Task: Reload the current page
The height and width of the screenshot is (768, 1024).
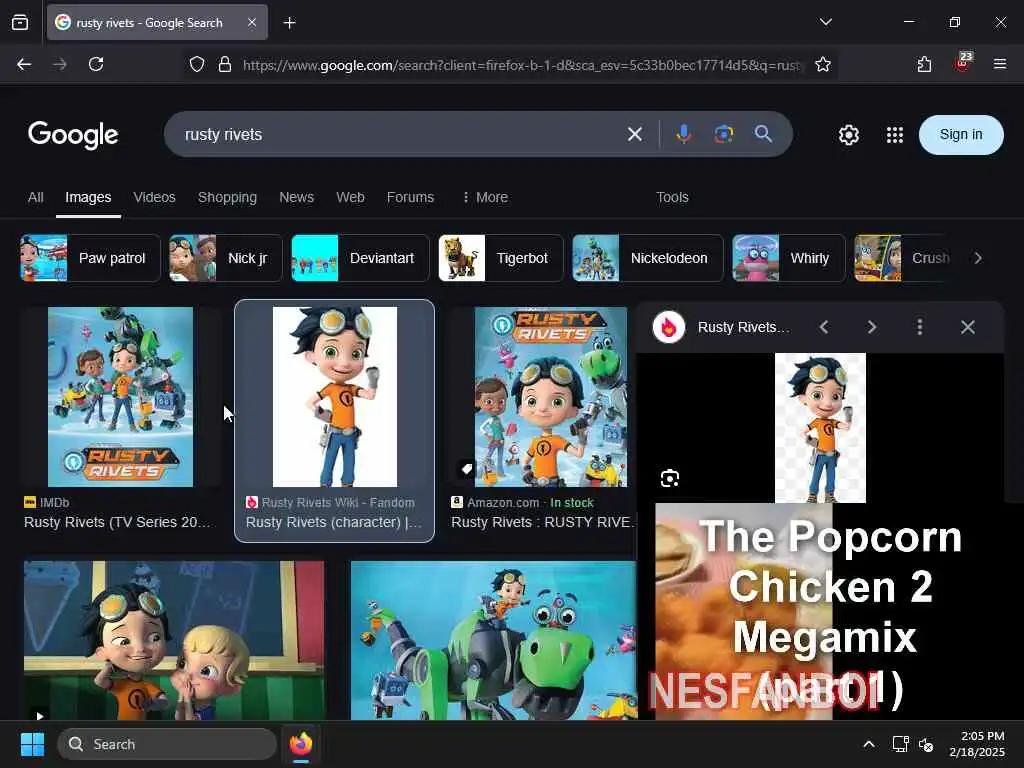Action: pos(96,64)
